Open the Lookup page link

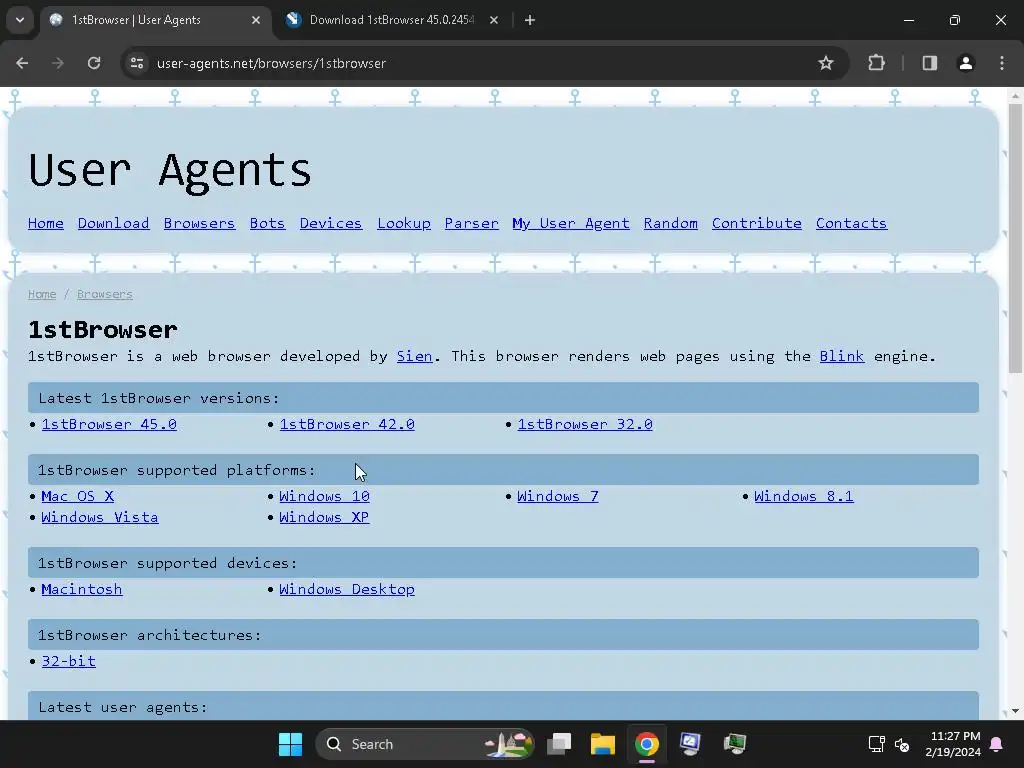(404, 223)
